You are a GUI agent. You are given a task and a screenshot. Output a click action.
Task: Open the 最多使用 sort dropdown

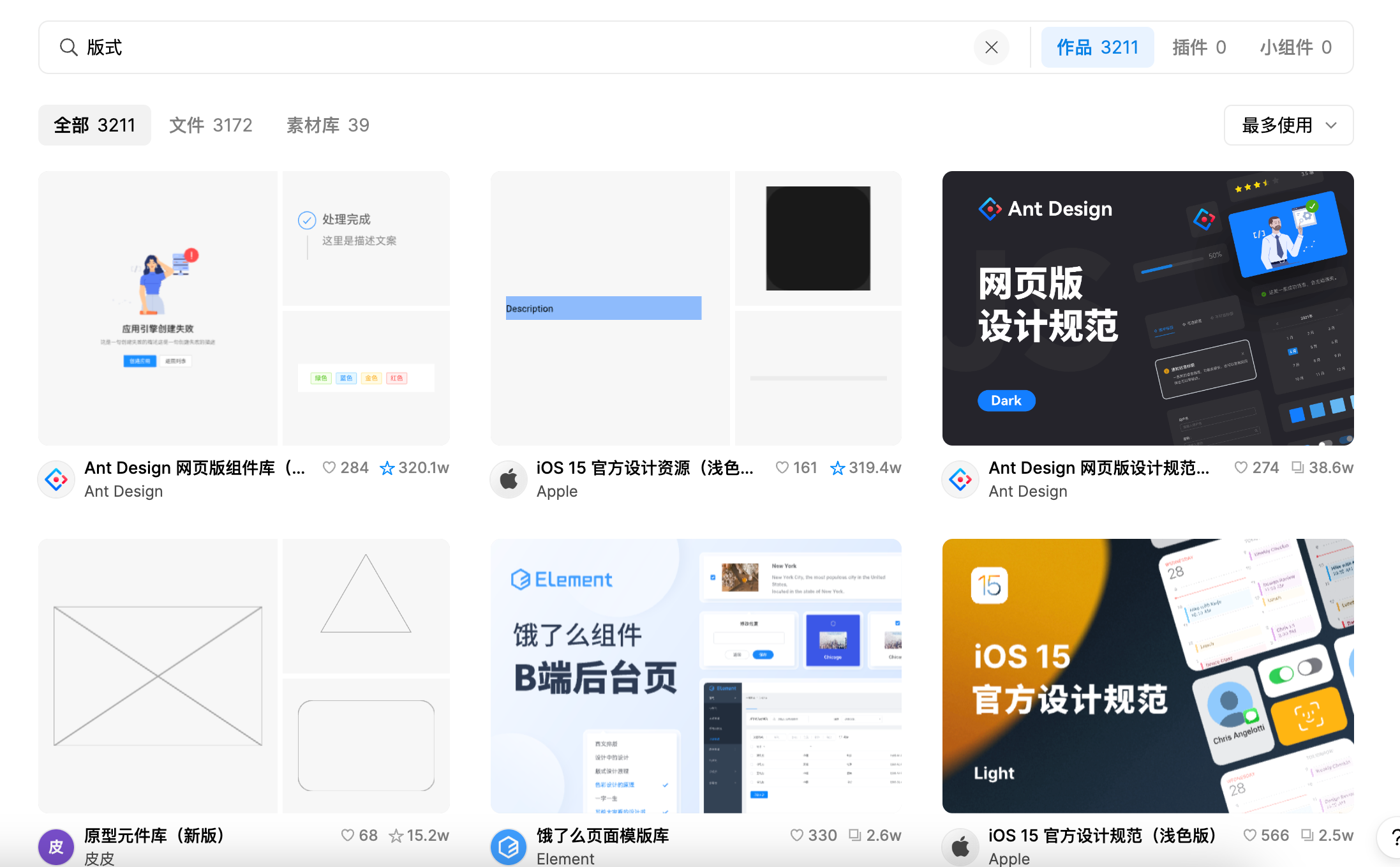[x=1288, y=125]
